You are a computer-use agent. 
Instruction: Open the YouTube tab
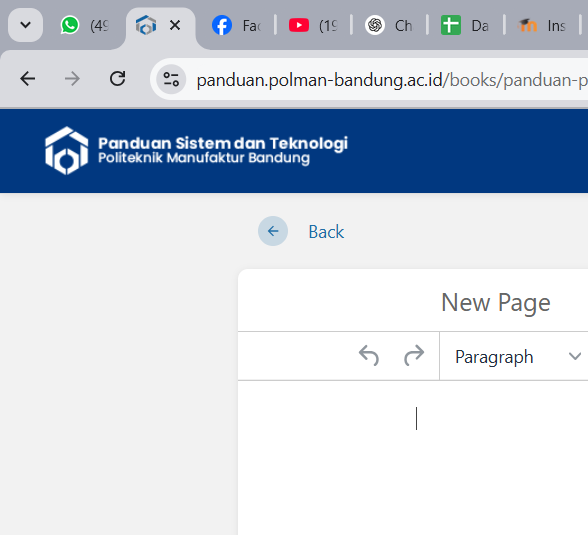click(x=313, y=25)
